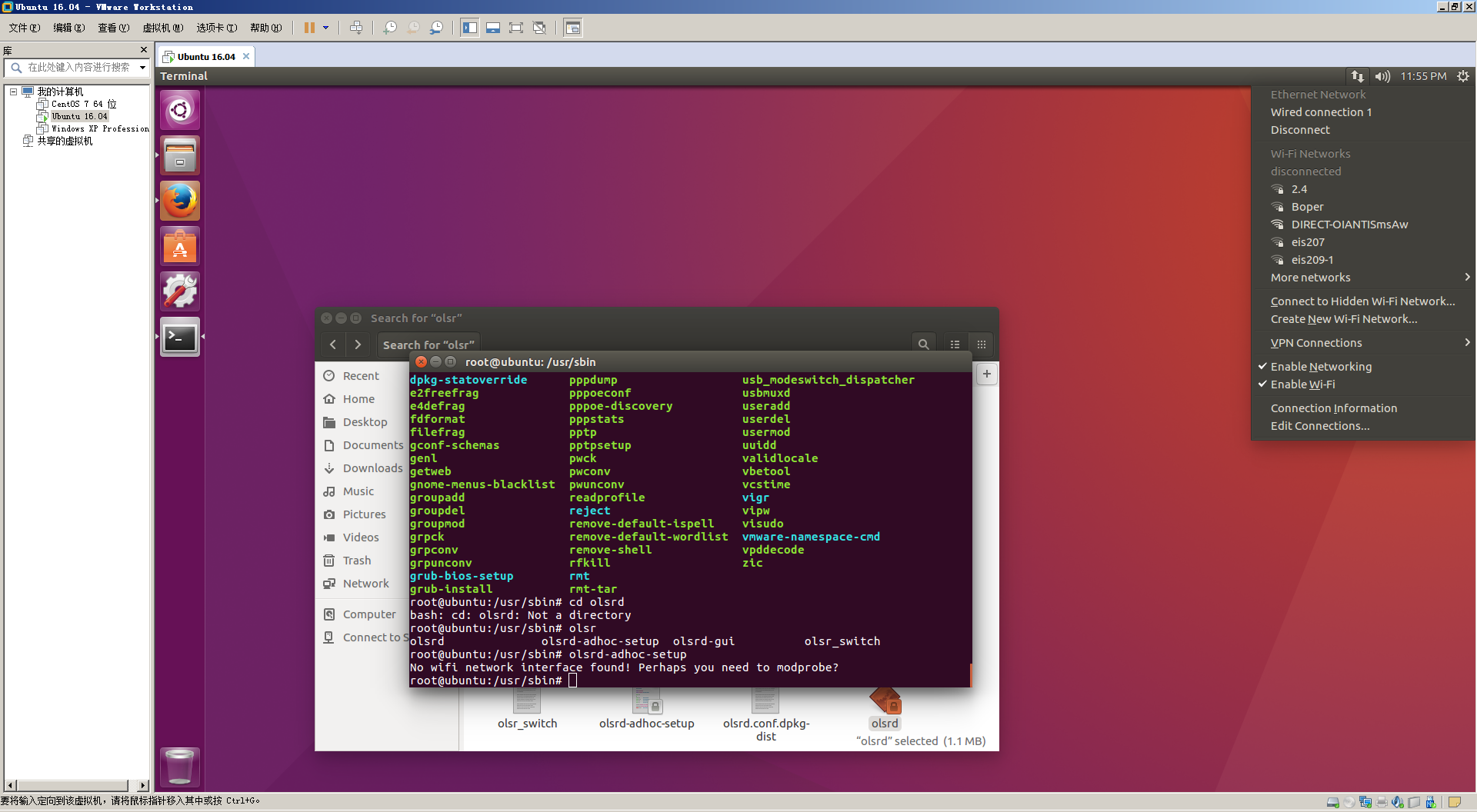Screen dimensions: 1477x812
Task: Open the sound volume indicator
Action: (1382, 76)
